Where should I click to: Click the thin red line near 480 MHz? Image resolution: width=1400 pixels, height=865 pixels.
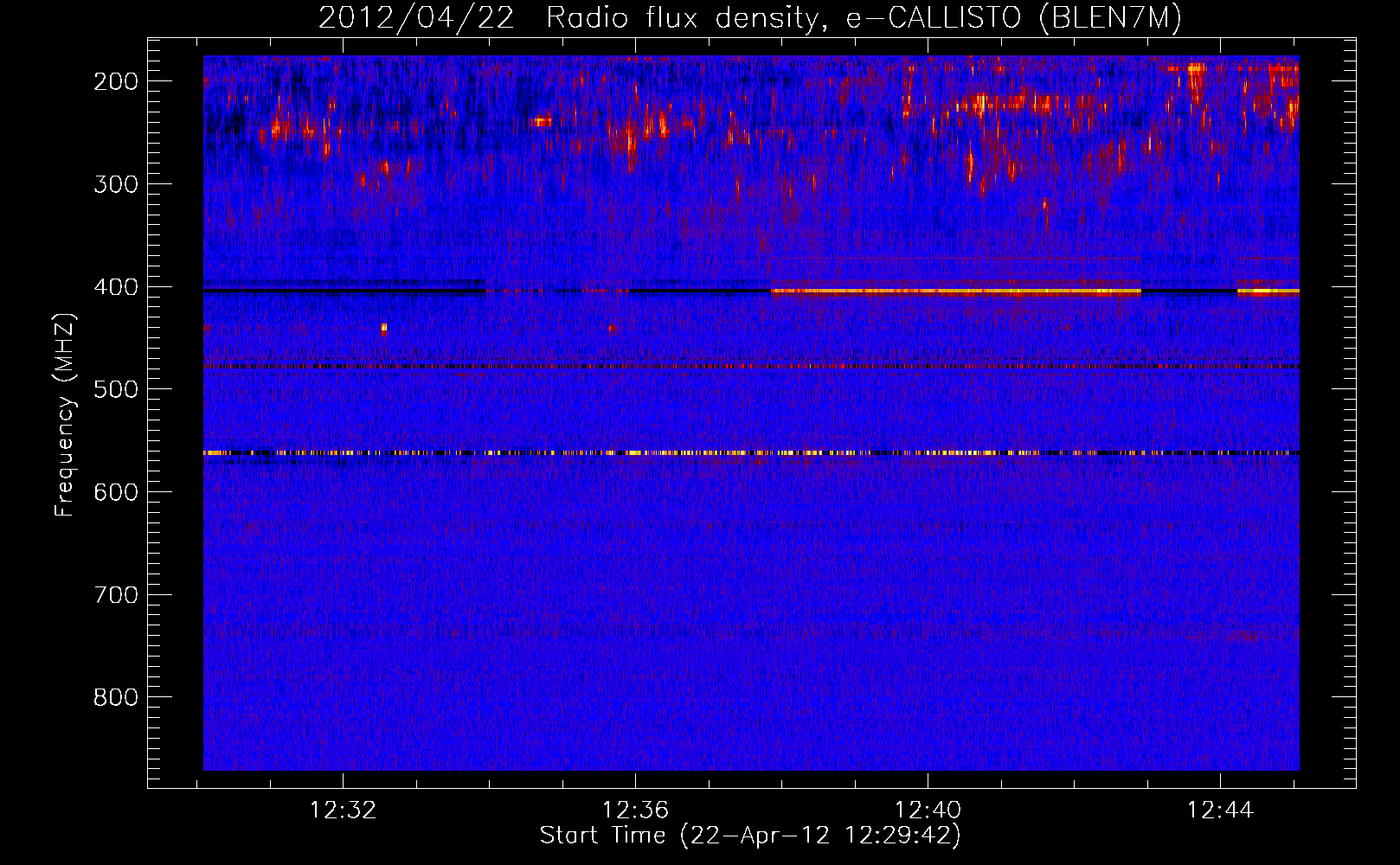[751, 367]
